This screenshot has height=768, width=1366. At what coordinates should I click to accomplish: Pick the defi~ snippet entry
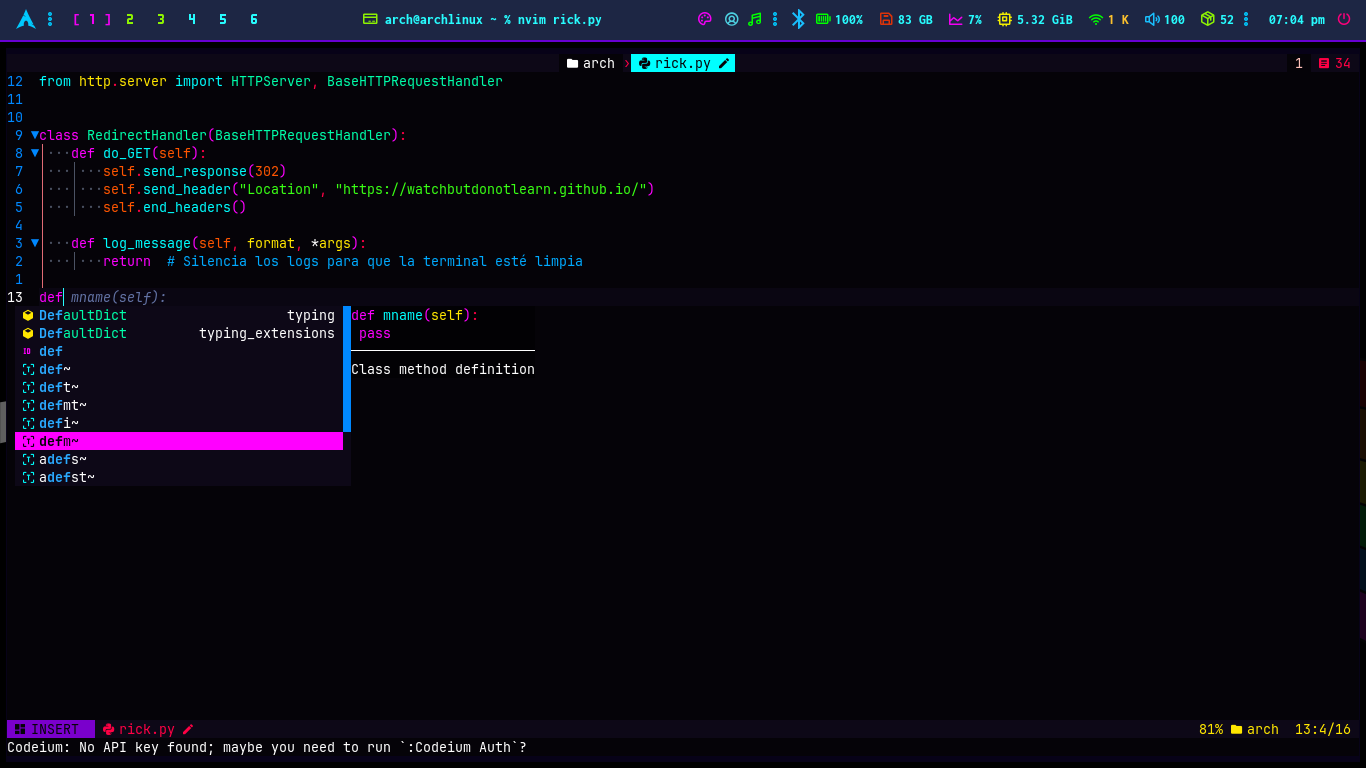[179, 423]
